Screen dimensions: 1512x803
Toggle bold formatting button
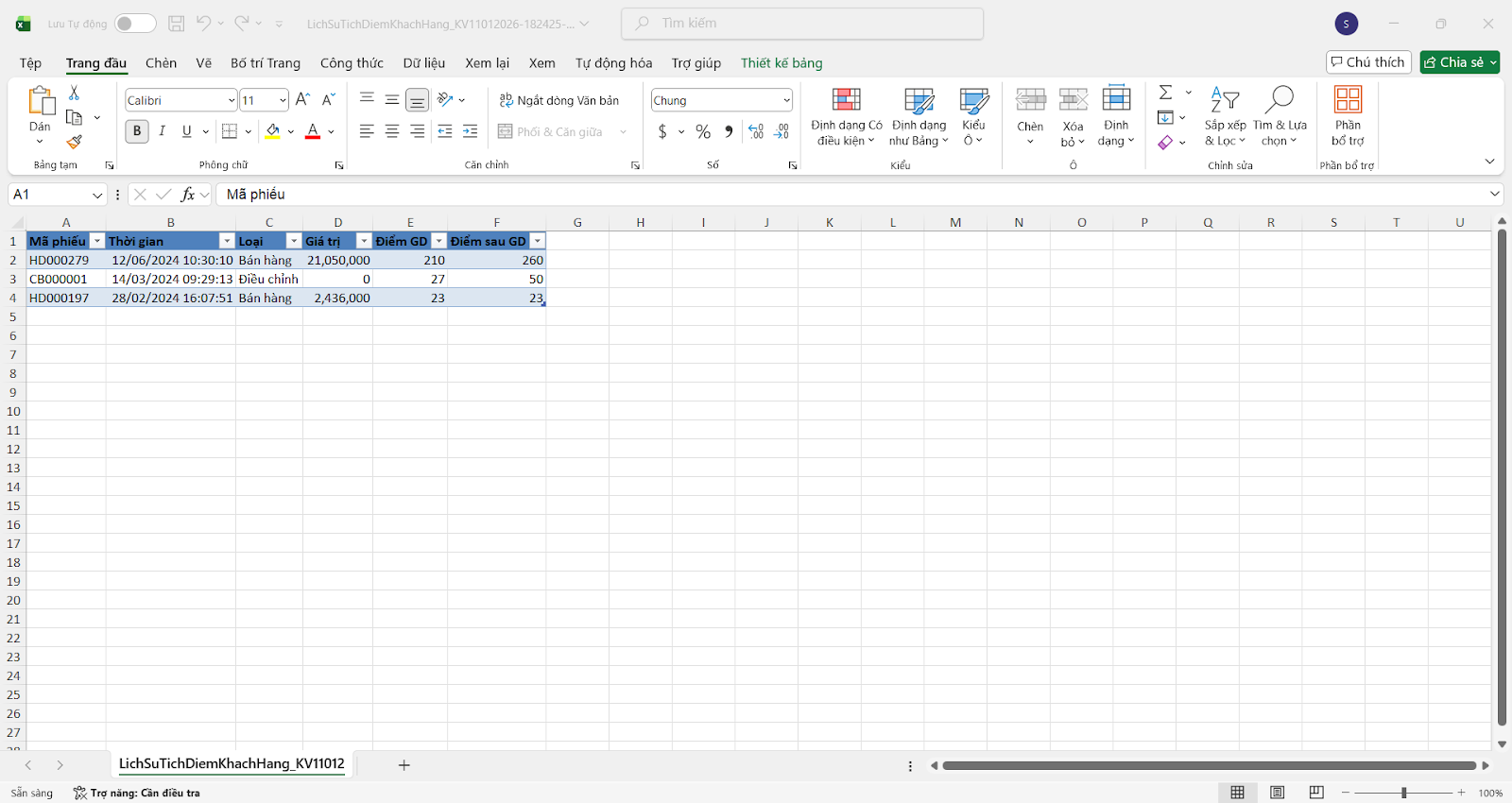(137, 131)
